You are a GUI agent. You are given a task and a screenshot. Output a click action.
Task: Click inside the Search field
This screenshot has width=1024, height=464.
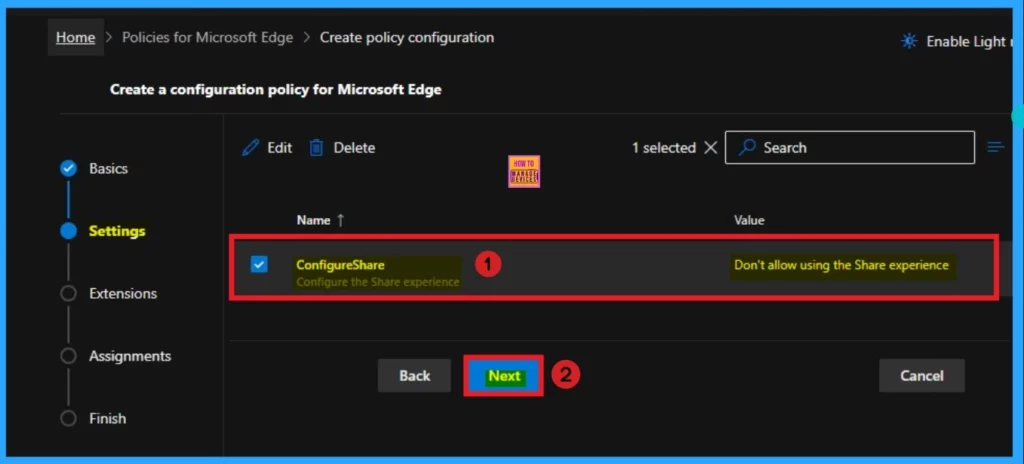850,148
